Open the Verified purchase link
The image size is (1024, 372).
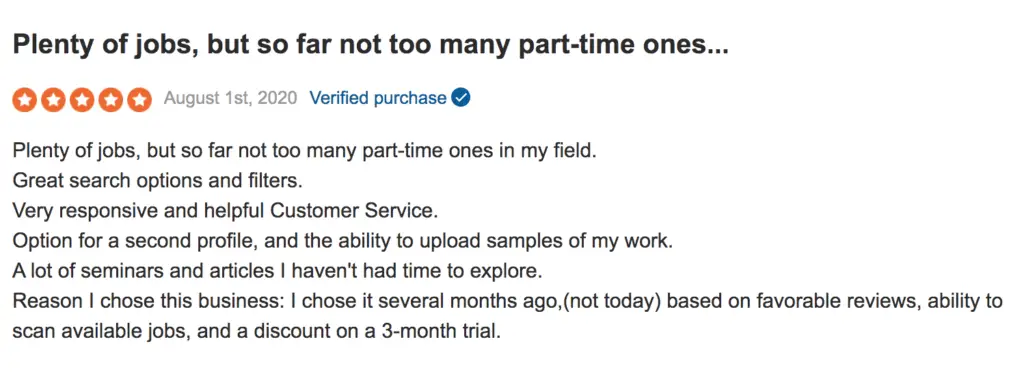point(377,99)
